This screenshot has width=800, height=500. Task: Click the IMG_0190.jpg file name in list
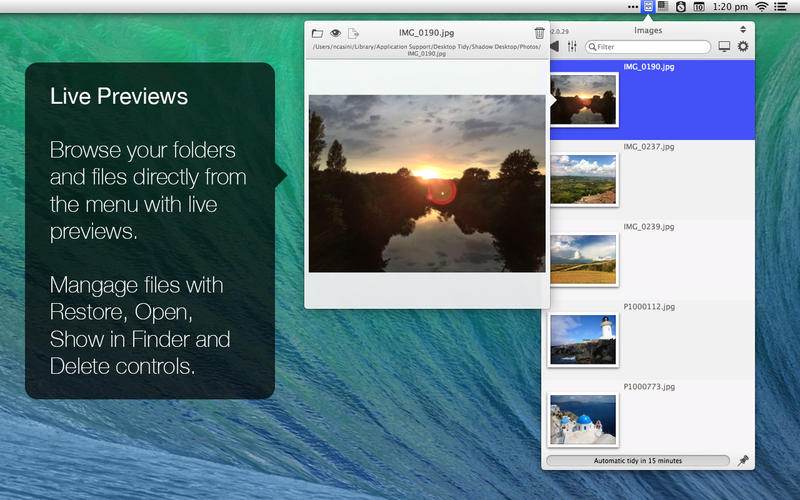[x=648, y=66]
